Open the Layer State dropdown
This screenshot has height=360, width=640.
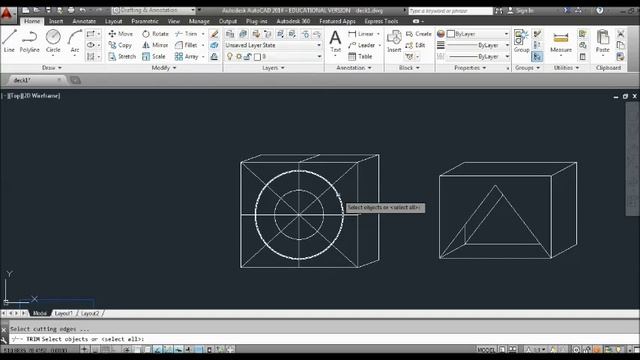point(273,45)
